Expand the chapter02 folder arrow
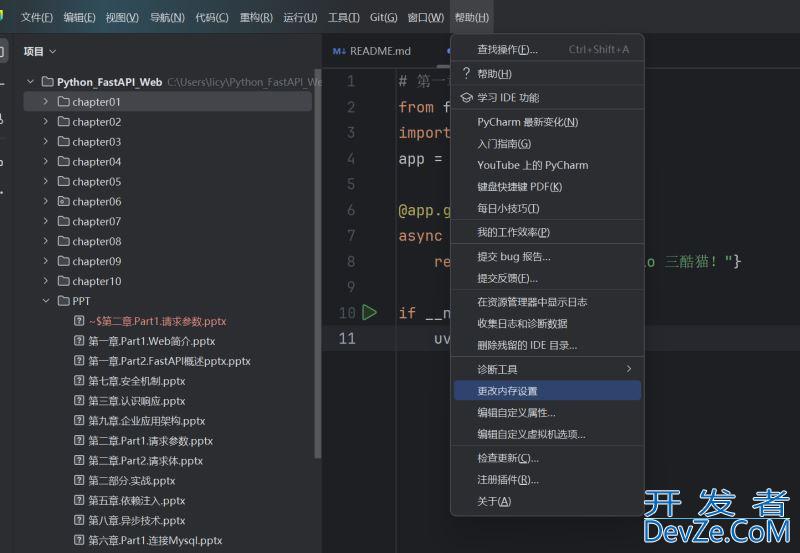 pos(45,121)
